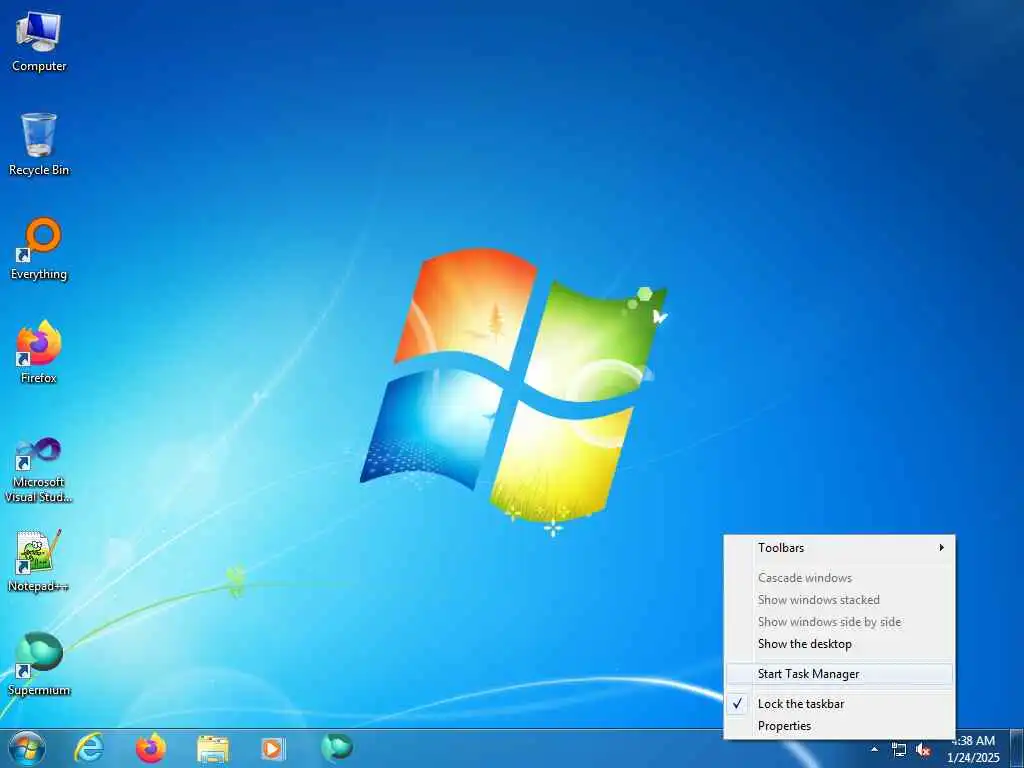Expand the Toolbars submenu
Image resolution: width=1024 pixels, height=768 pixels.
coord(839,547)
